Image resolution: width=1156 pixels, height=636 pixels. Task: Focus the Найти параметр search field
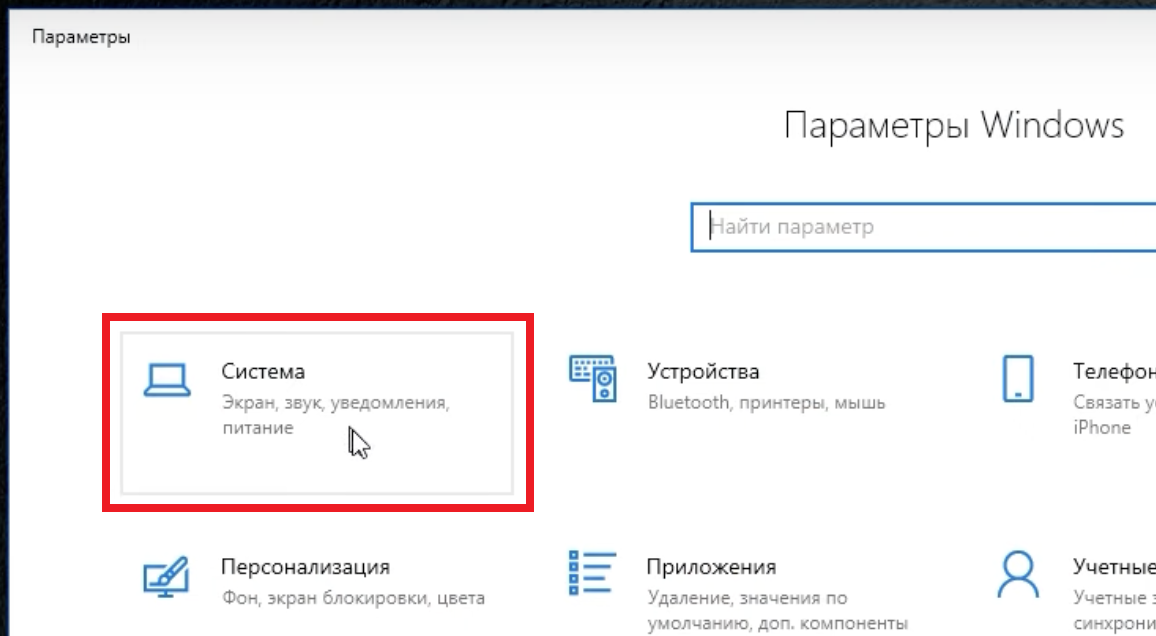(923, 227)
